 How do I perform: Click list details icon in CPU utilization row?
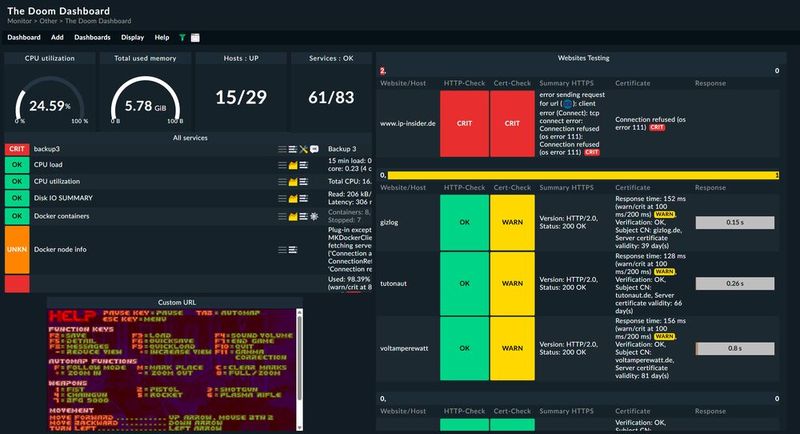click(x=304, y=182)
